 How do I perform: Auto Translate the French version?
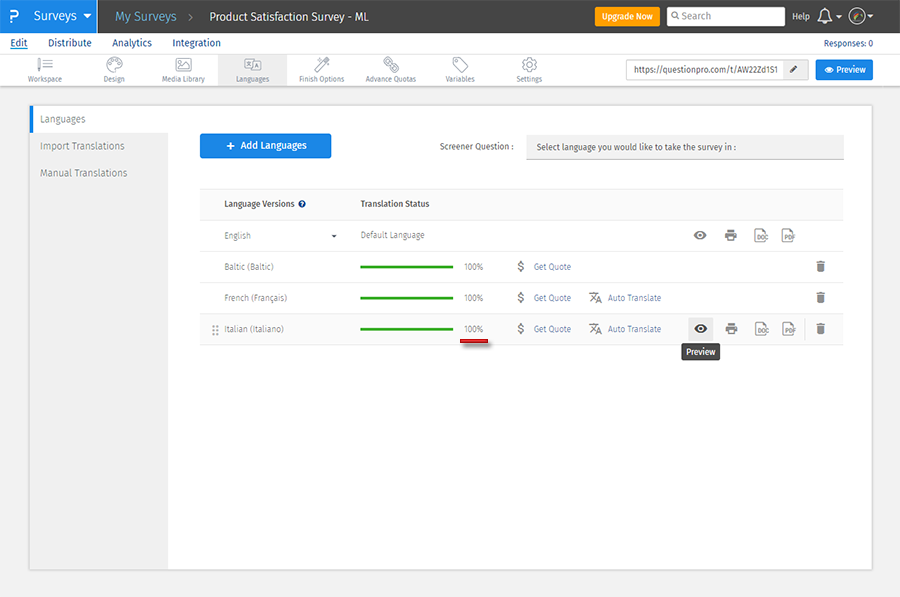click(625, 298)
